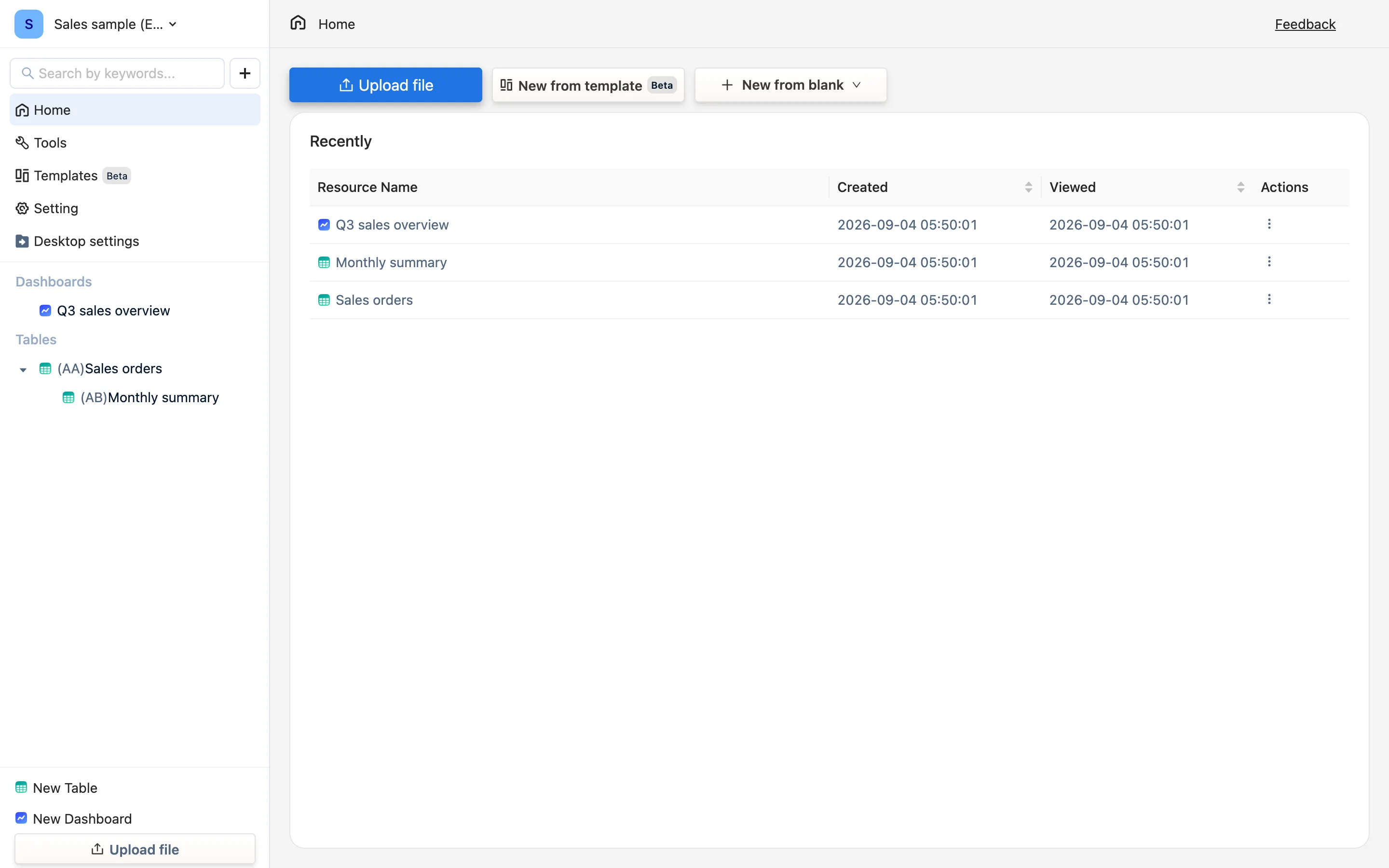The width and height of the screenshot is (1389, 868).
Task: Open Home in the sidebar
Action: click(135, 109)
